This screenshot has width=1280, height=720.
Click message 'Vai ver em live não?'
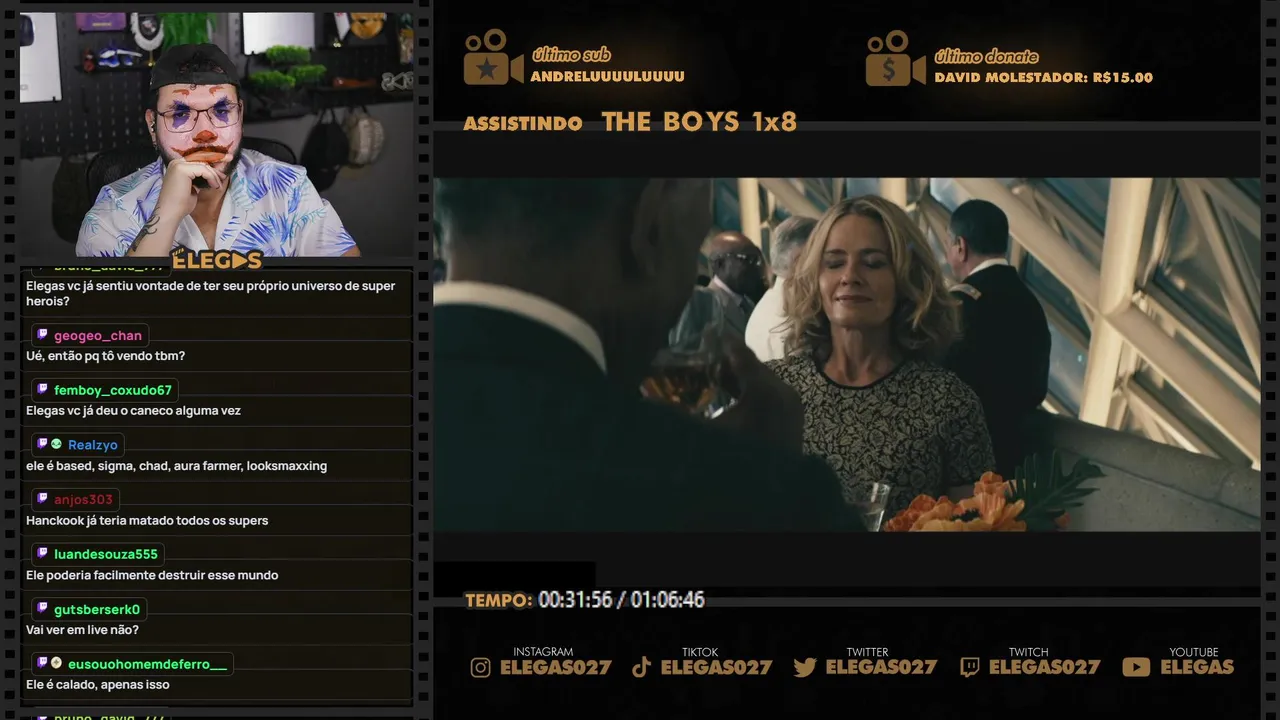tap(82, 631)
